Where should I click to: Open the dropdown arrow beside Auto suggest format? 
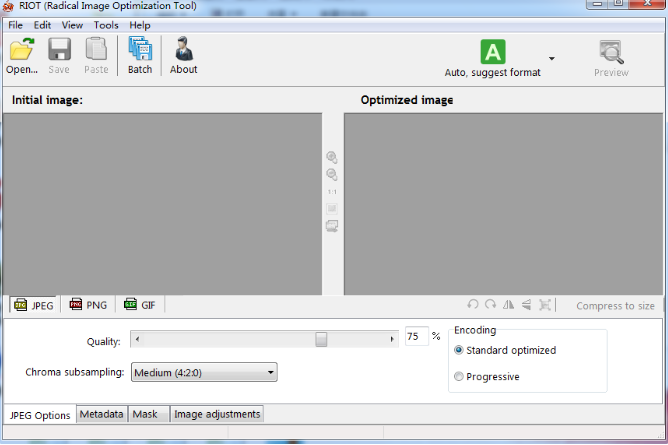[x=551, y=58]
